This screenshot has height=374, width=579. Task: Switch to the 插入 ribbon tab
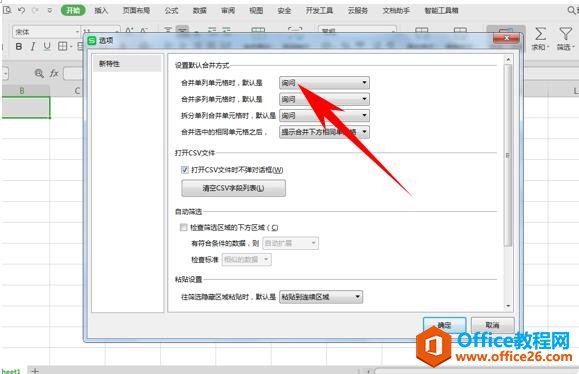[101, 11]
